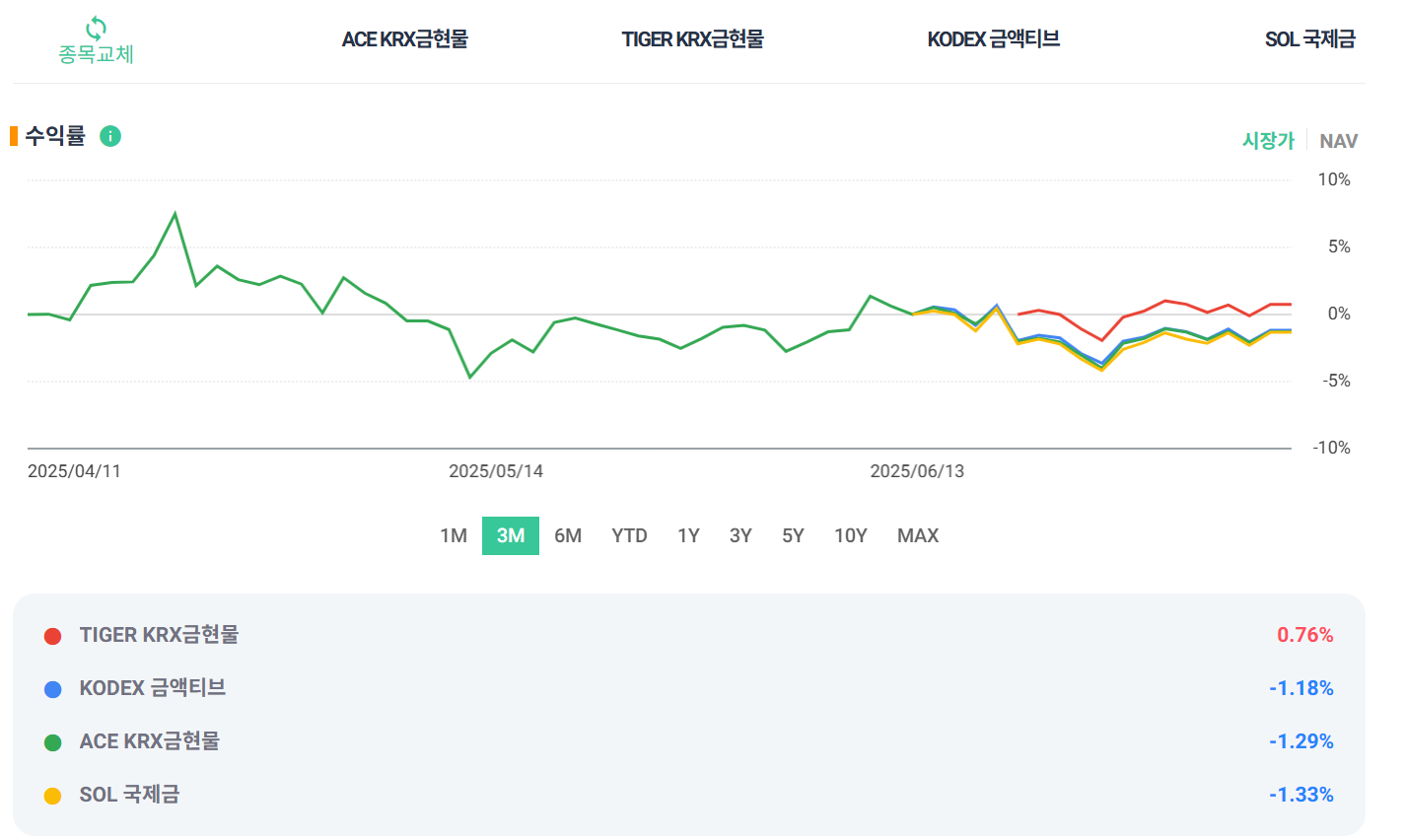Image resolution: width=1405 pixels, height=840 pixels.
Task: Click the -10% axis label
Action: click(x=1331, y=448)
